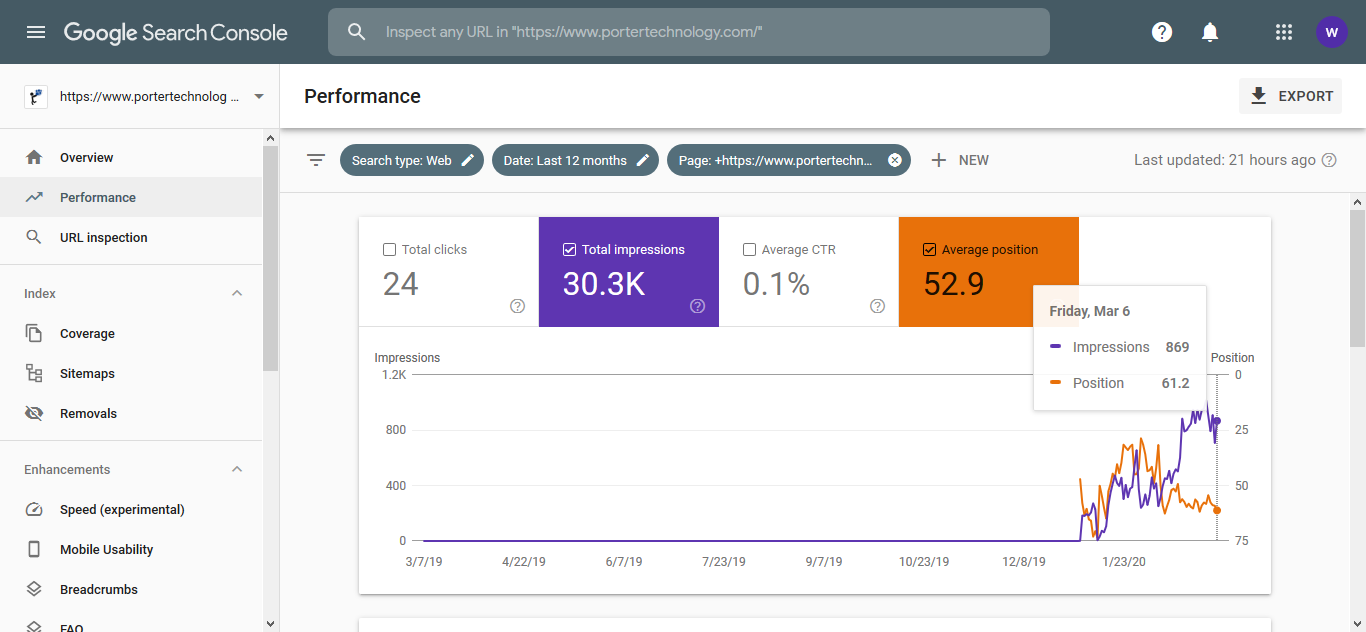Click the EXPORT button
Screen dimensions: 1366x632
1290,96
